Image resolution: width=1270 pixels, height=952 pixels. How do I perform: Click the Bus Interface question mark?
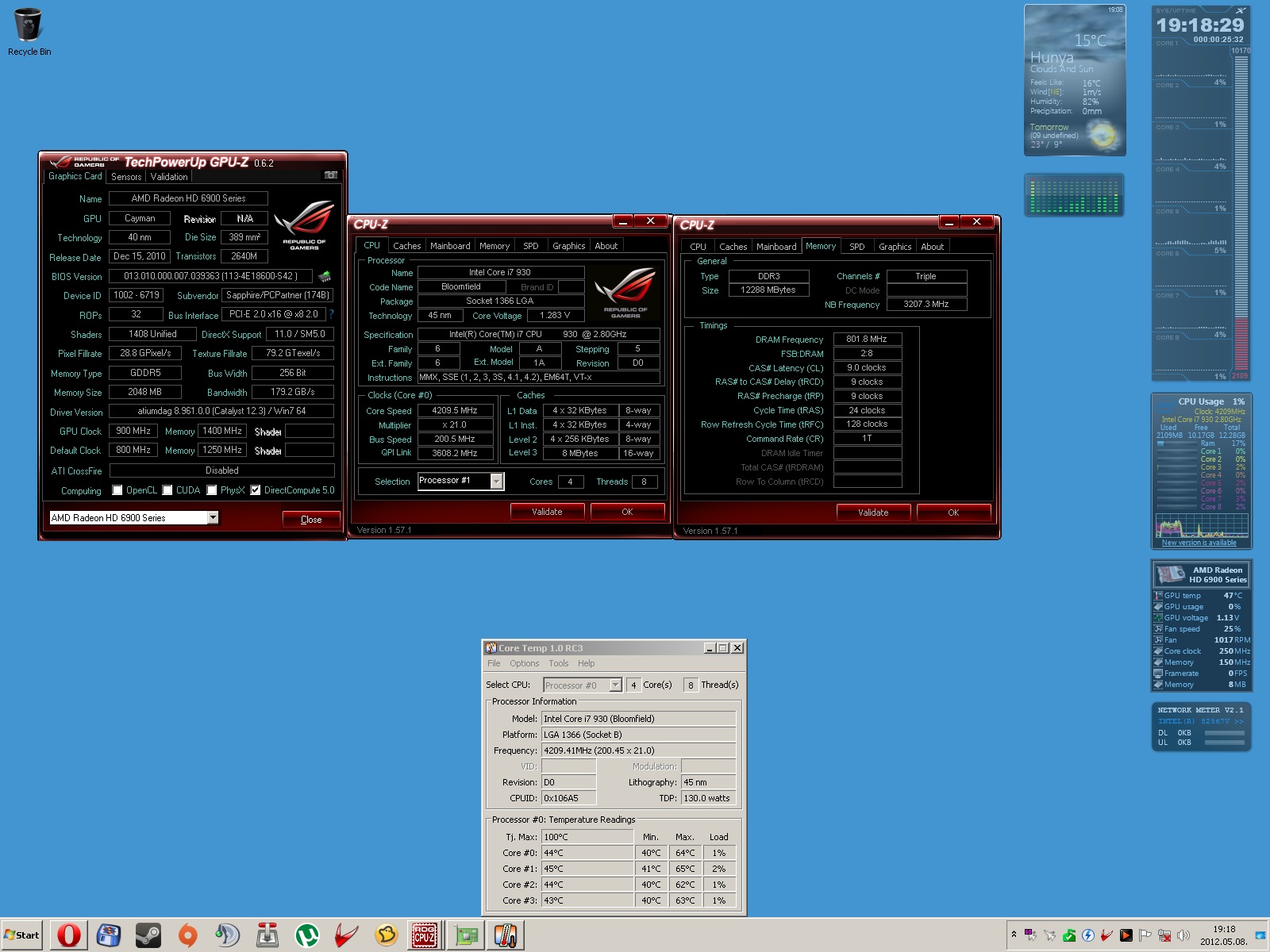pyautogui.click(x=331, y=314)
